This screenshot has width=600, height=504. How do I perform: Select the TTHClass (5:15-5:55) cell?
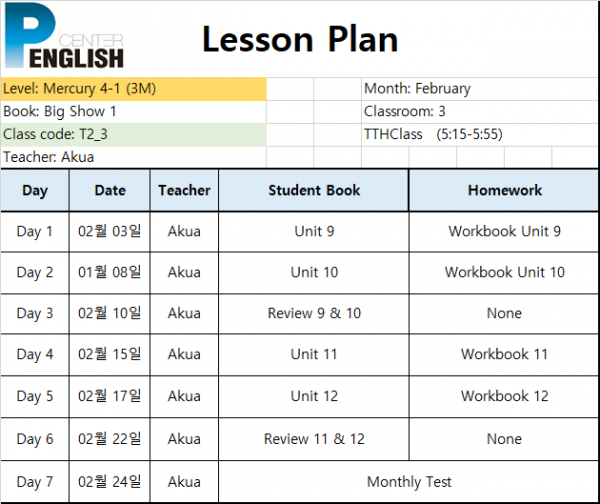coord(480,135)
